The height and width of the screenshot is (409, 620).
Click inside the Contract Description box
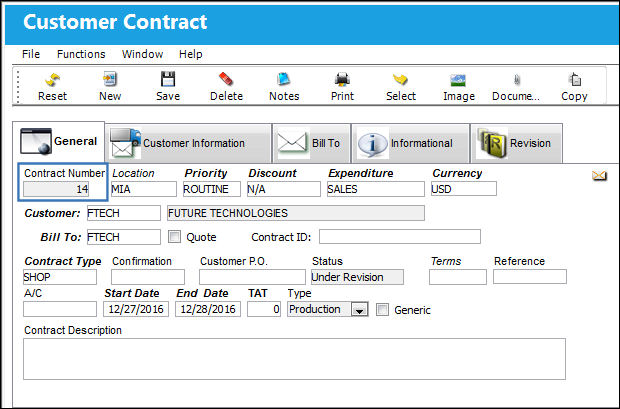(x=295, y=359)
